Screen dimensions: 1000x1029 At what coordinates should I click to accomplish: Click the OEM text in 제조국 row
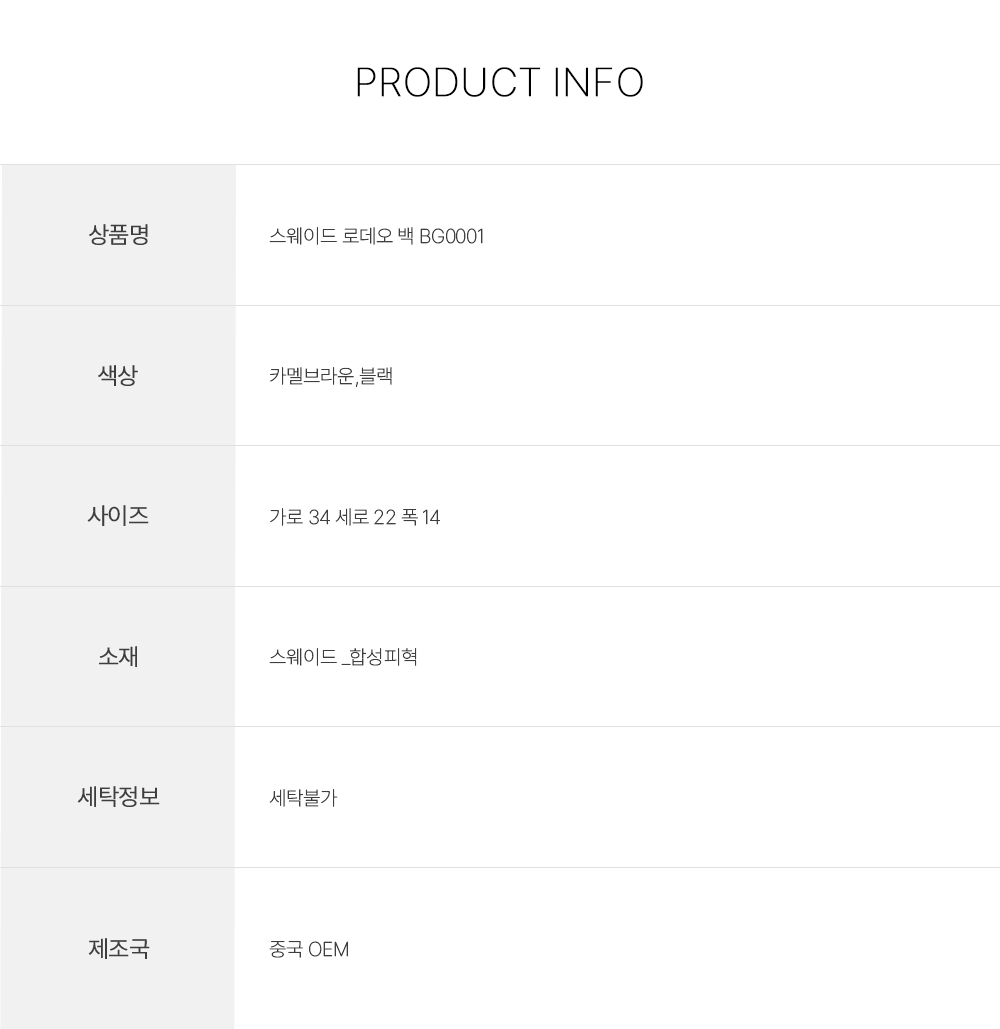(329, 949)
